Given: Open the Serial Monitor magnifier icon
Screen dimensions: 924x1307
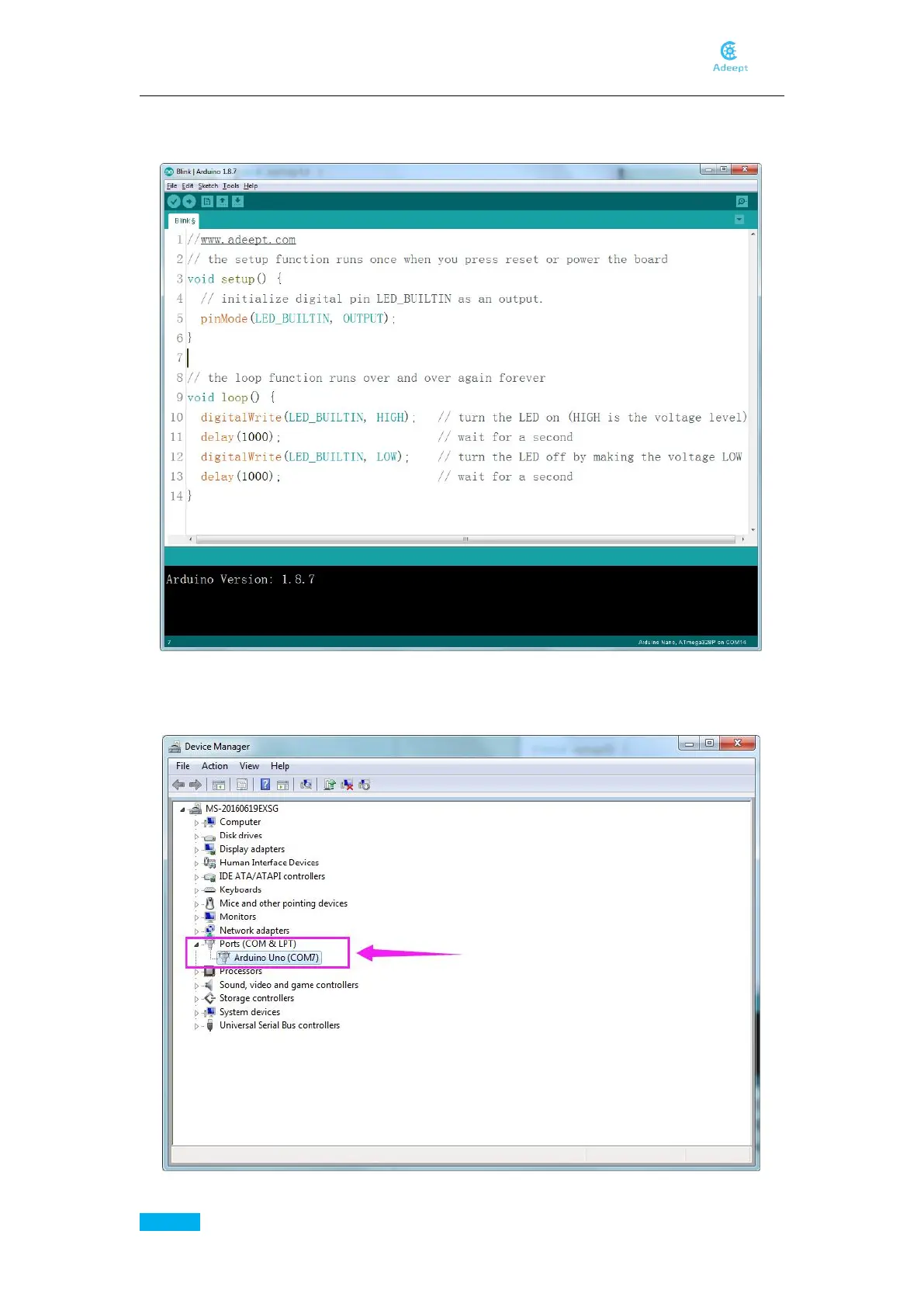Looking at the screenshot, I should coord(742,201).
